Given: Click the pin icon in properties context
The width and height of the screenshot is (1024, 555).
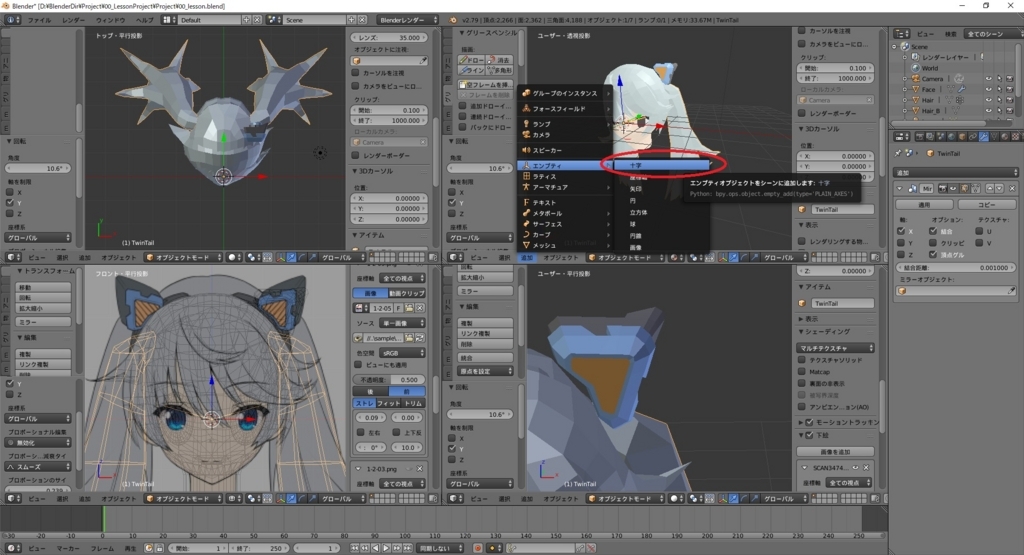Looking at the screenshot, I should (898, 153).
